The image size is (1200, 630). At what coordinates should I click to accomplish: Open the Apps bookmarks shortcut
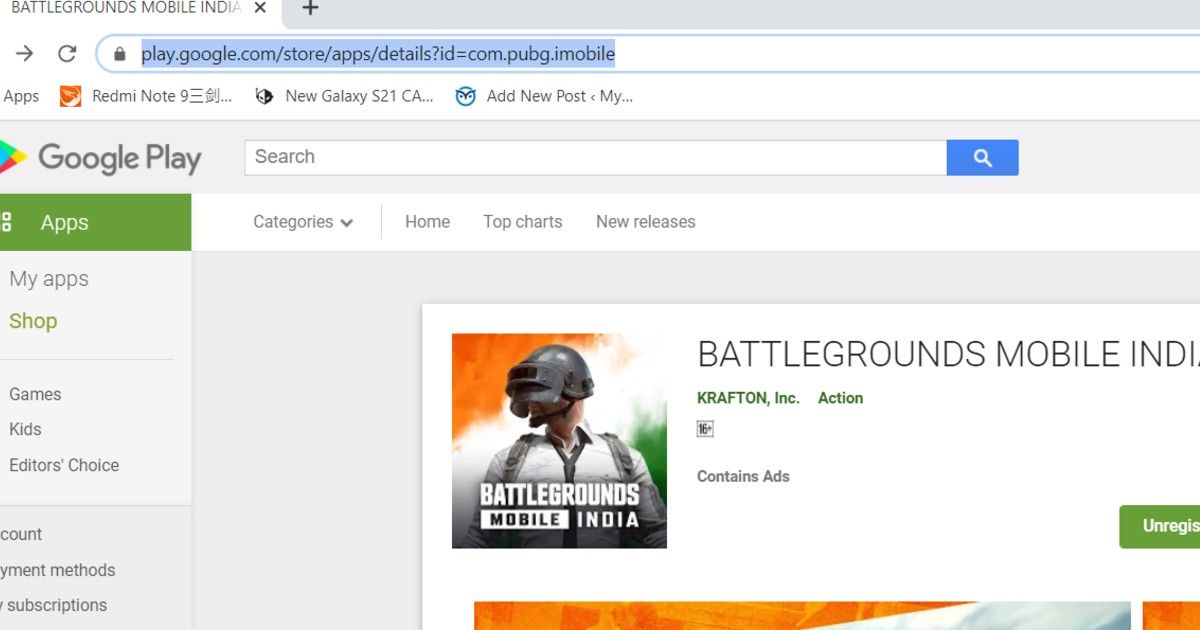click(21, 96)
